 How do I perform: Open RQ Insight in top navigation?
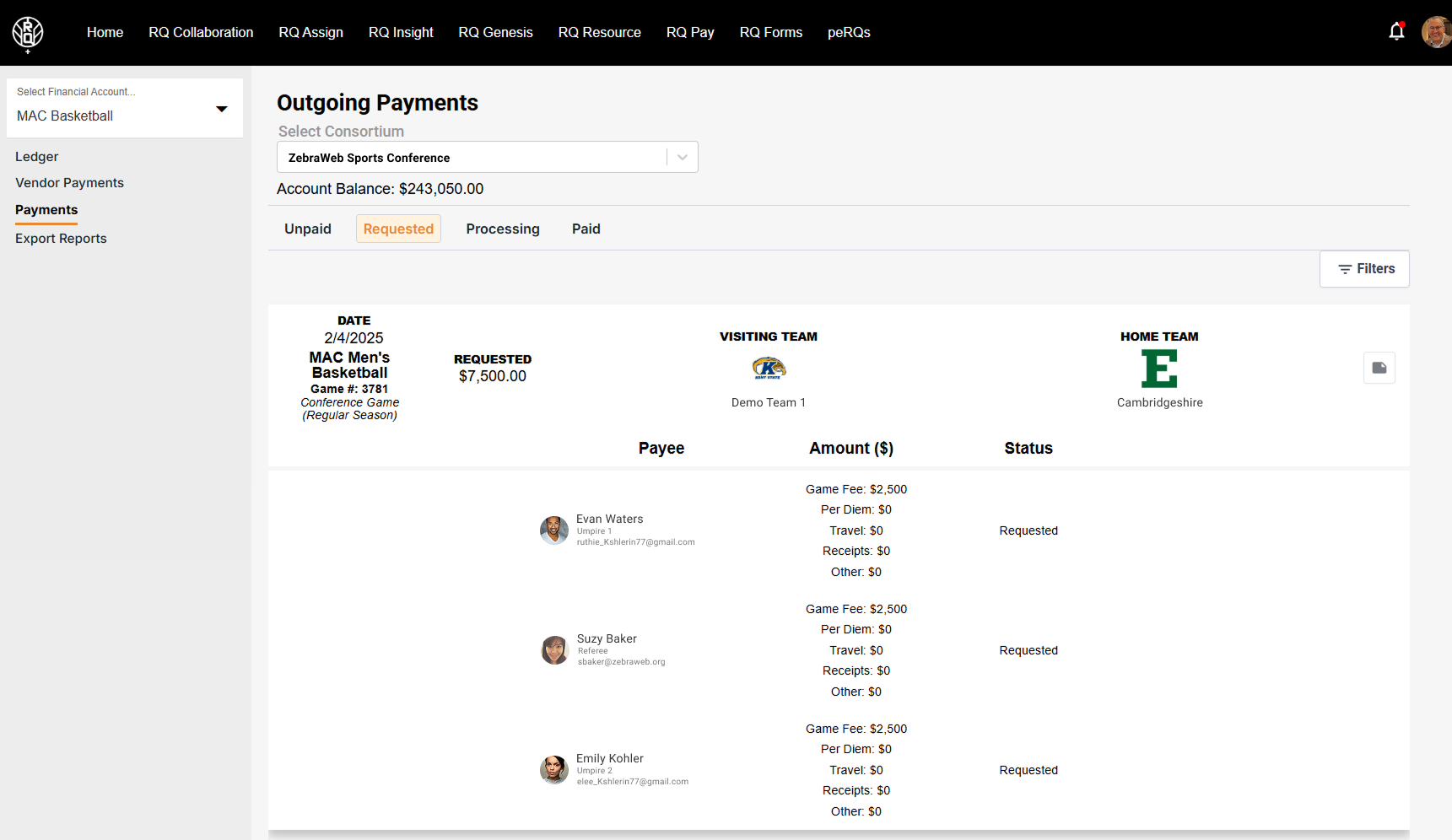[401, 33]
